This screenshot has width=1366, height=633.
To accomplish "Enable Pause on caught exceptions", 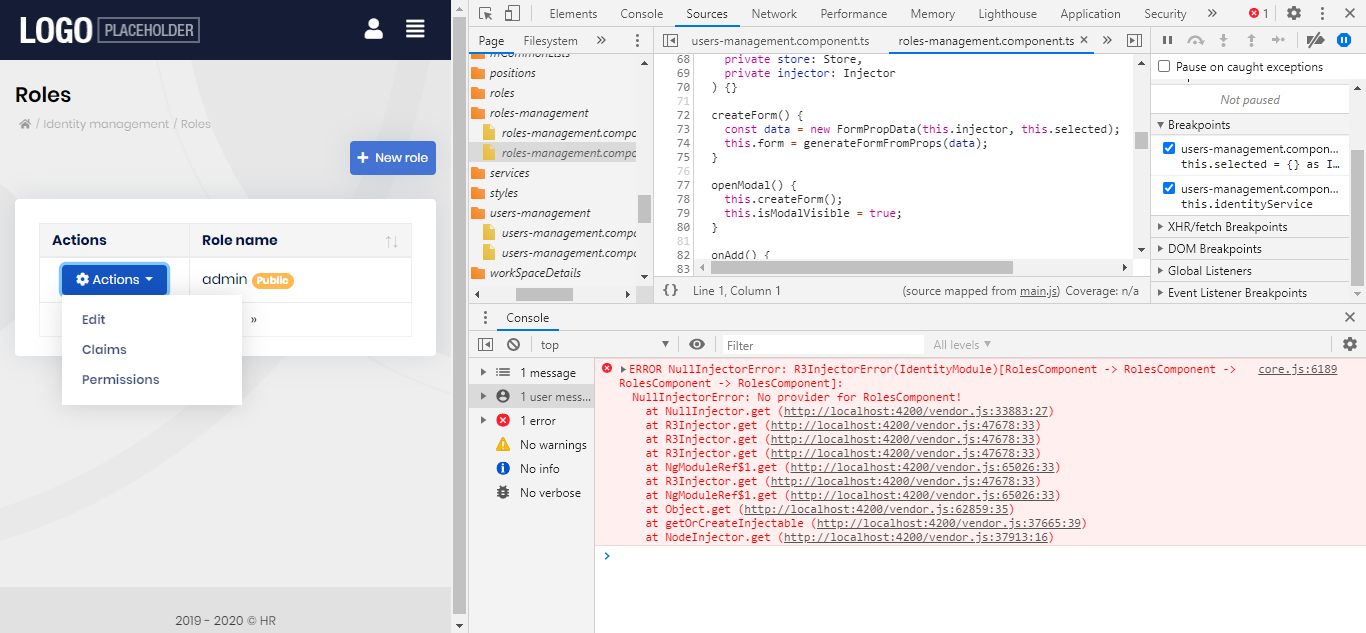I will [x=1164, y=67].
